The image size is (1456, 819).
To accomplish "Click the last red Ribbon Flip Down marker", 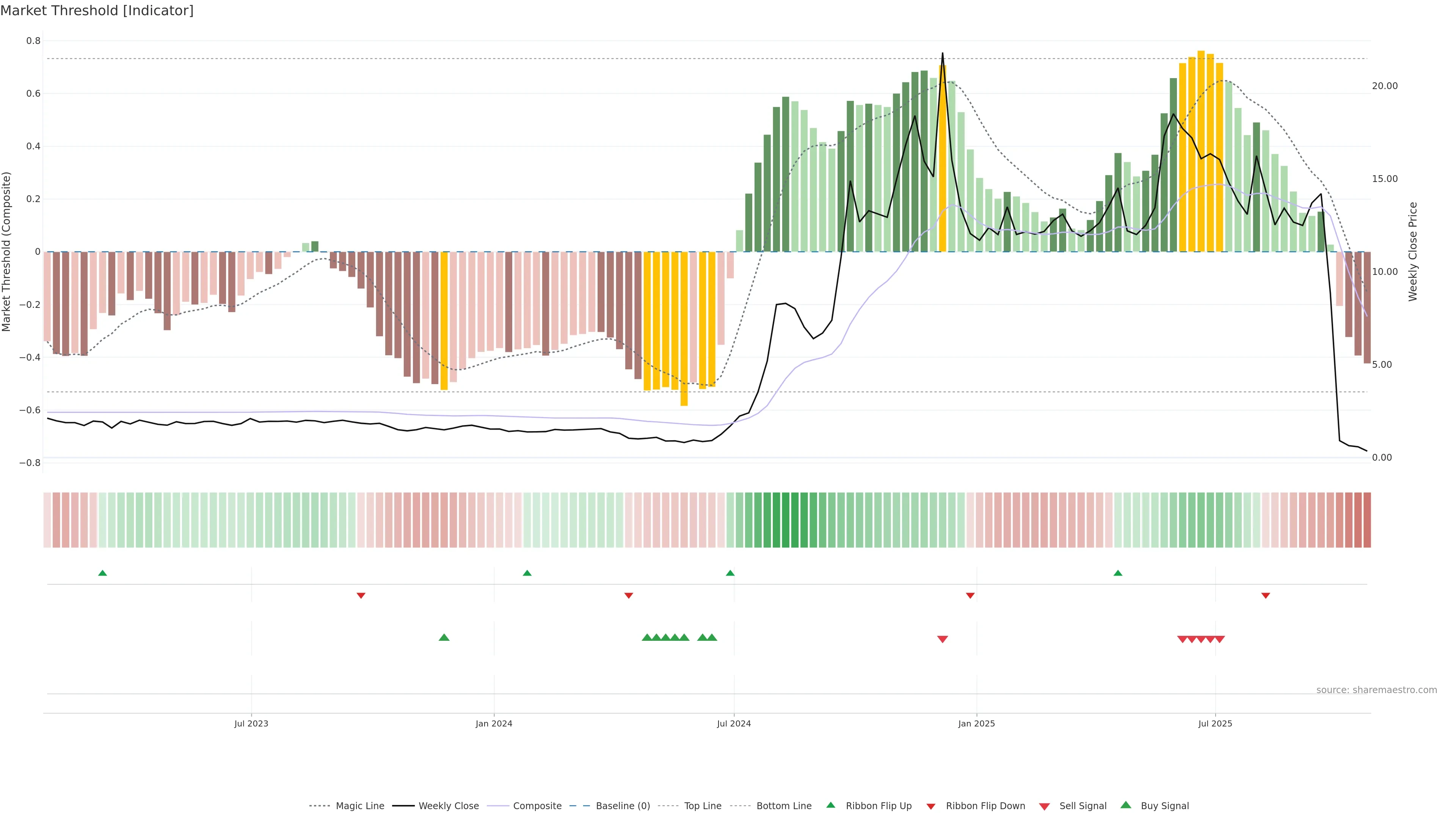I will (x=1266, y=596).
